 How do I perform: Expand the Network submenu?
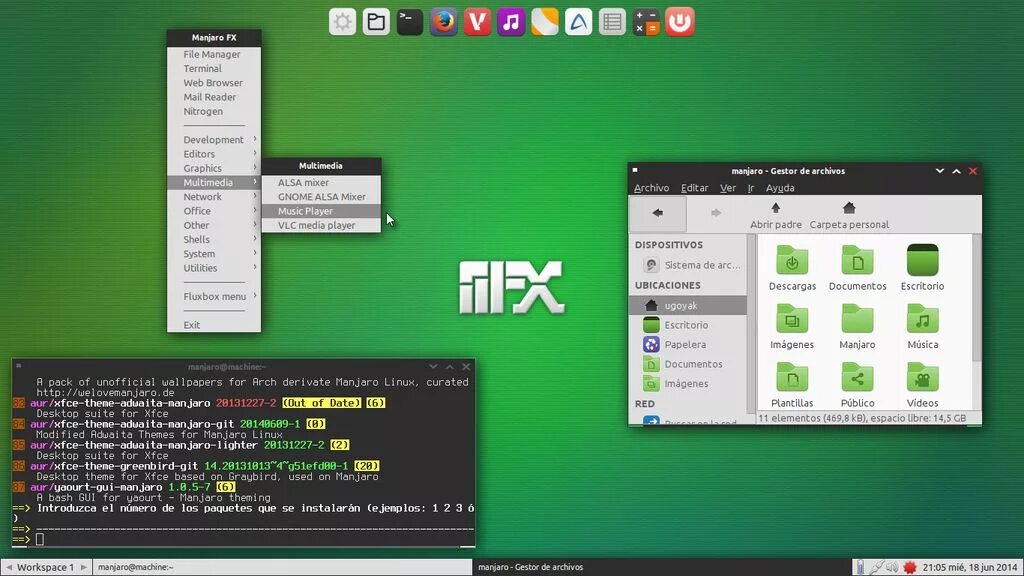click(x=214, y=197)
